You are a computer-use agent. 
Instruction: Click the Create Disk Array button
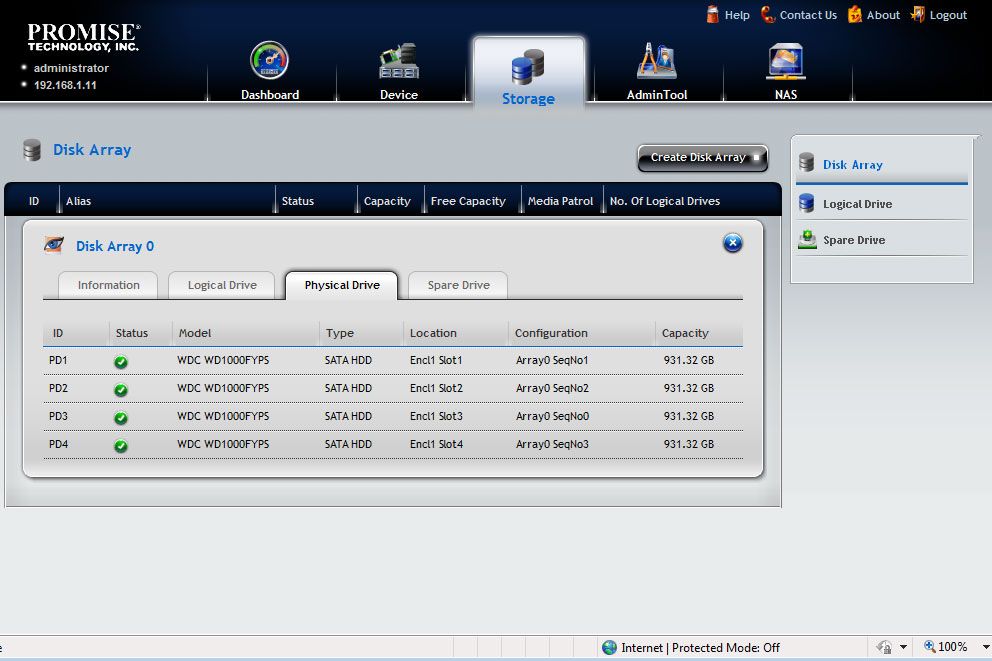click(x=702, y=158)
